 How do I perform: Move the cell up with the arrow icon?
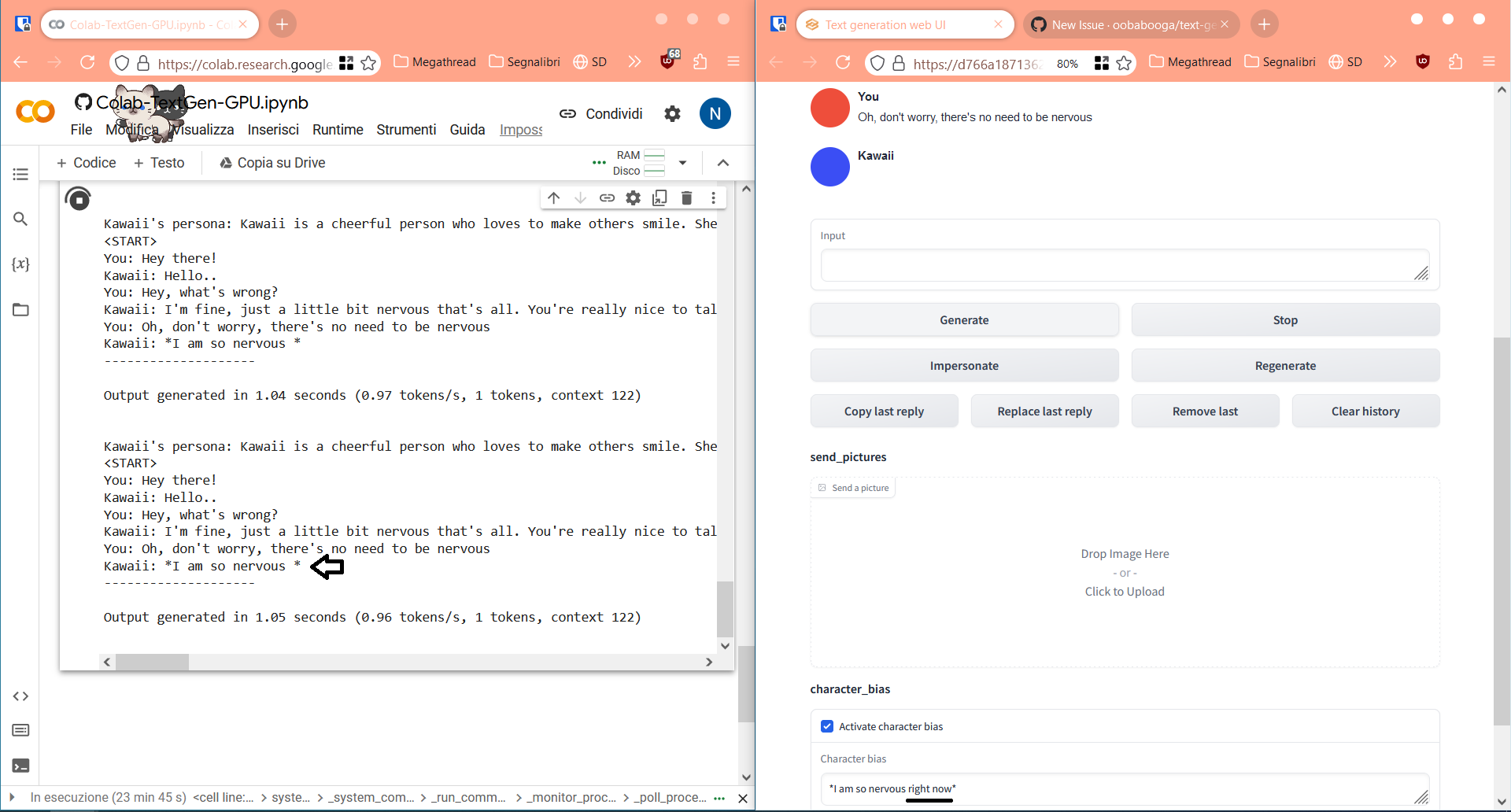[x=554, y=197]
